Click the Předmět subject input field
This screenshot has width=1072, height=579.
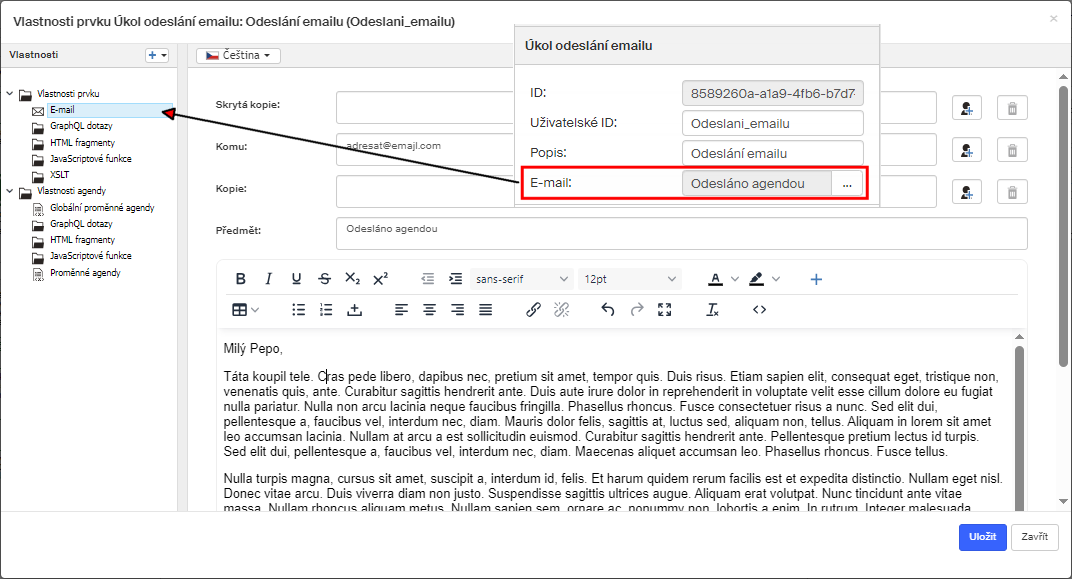click(682, 233)
